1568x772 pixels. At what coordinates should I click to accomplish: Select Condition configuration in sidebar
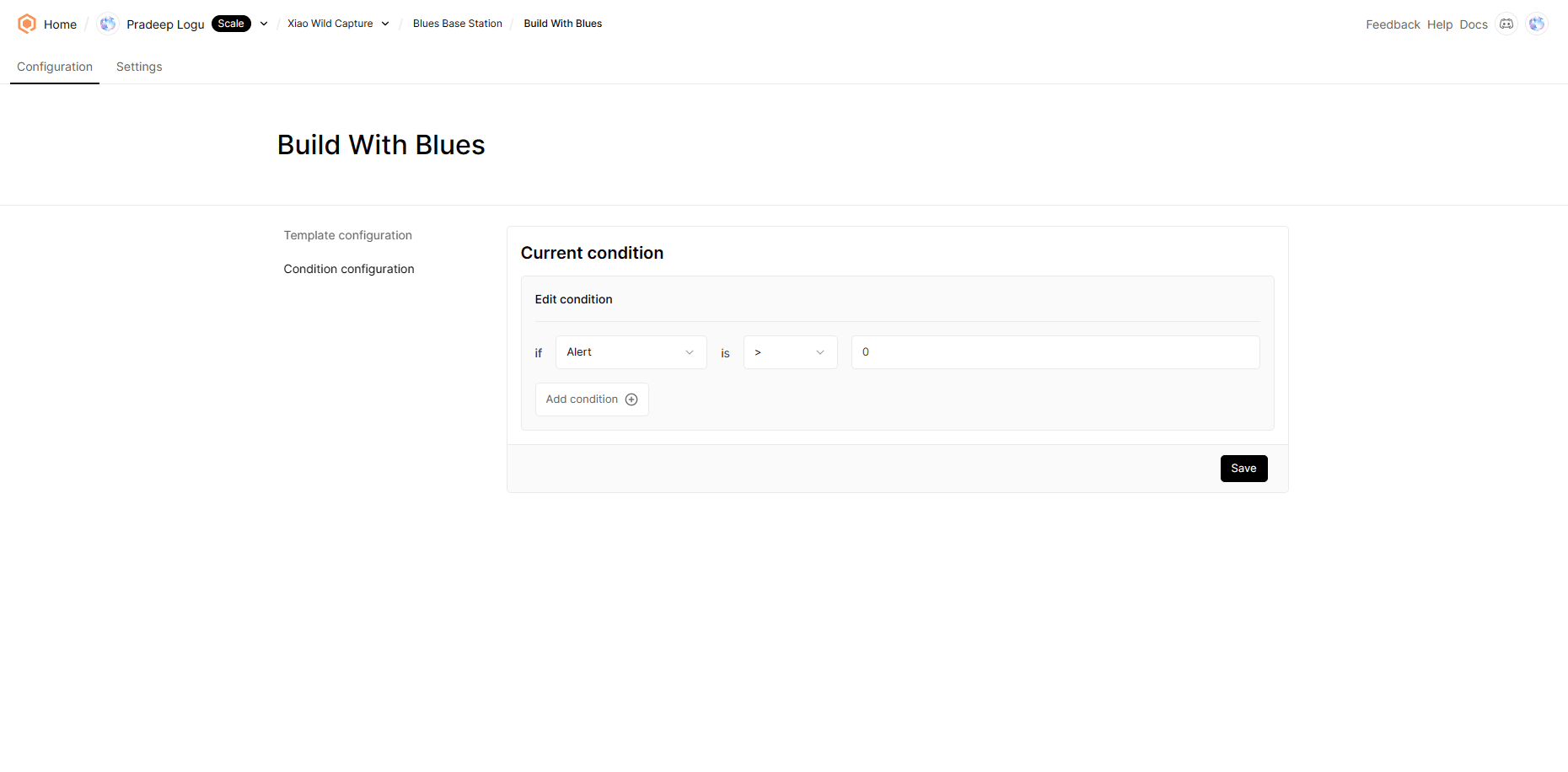click(x=349, y=269)
